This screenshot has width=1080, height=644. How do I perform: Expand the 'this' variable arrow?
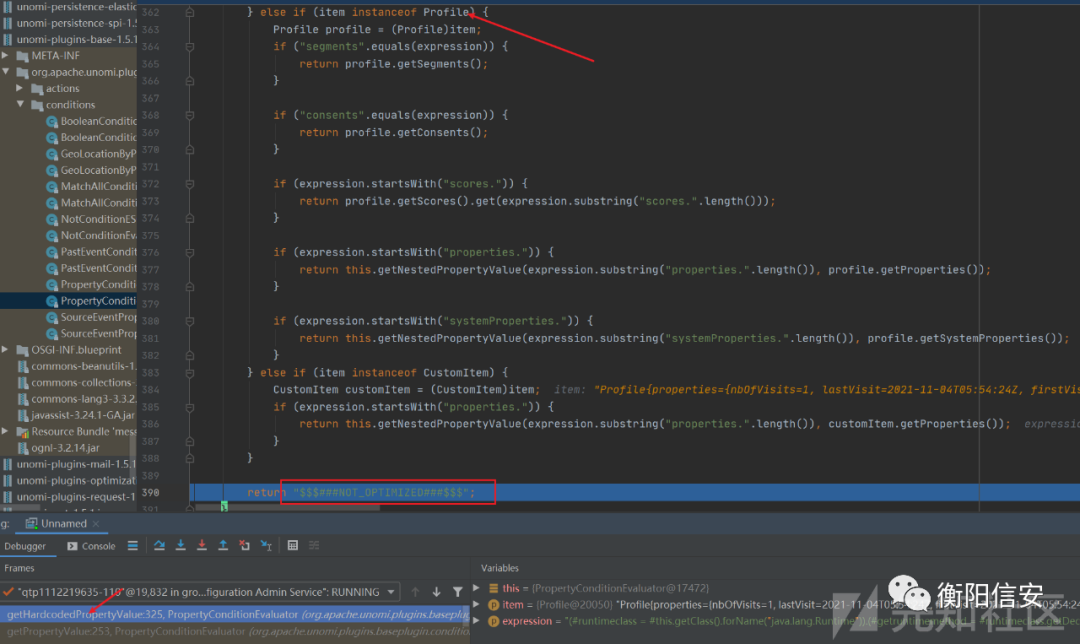click(477, 588)
